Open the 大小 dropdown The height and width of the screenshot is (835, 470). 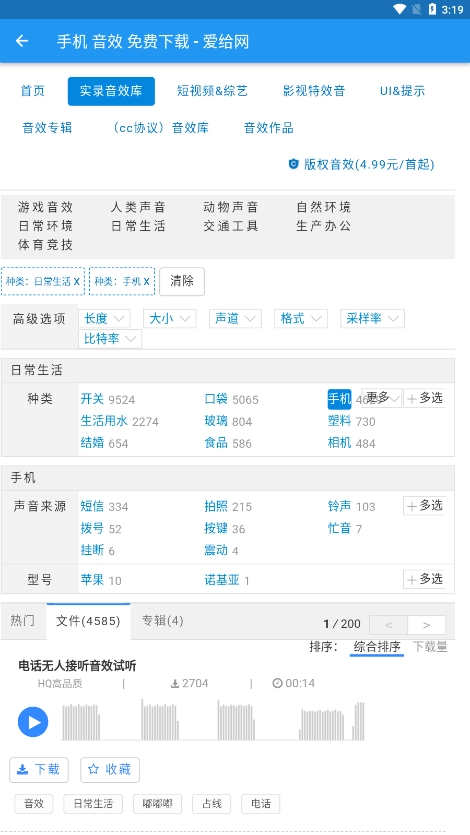tap(170, 318)
